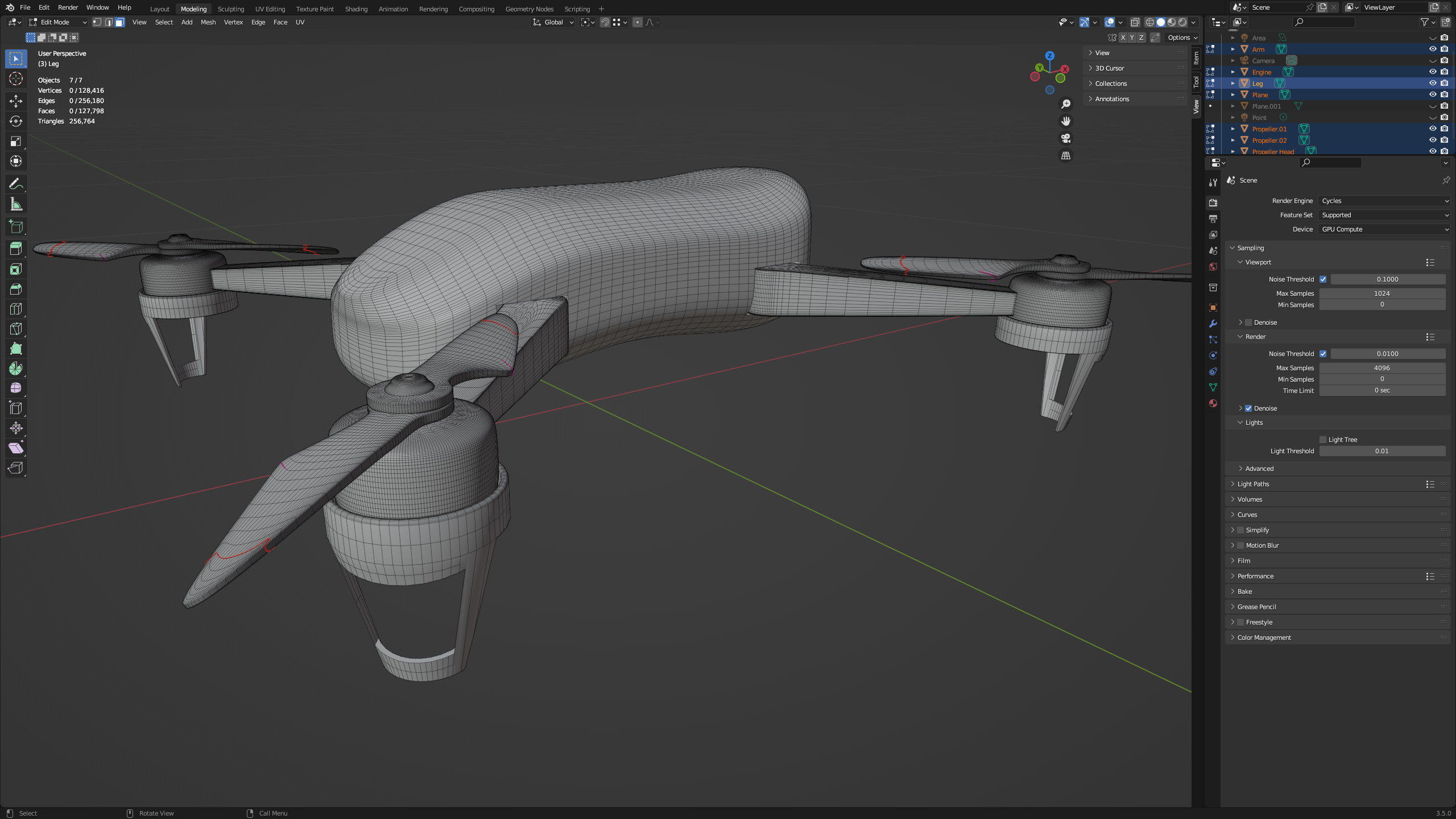
Task: Open the Modifier properties wrench tab
Action: [1213, 324]
